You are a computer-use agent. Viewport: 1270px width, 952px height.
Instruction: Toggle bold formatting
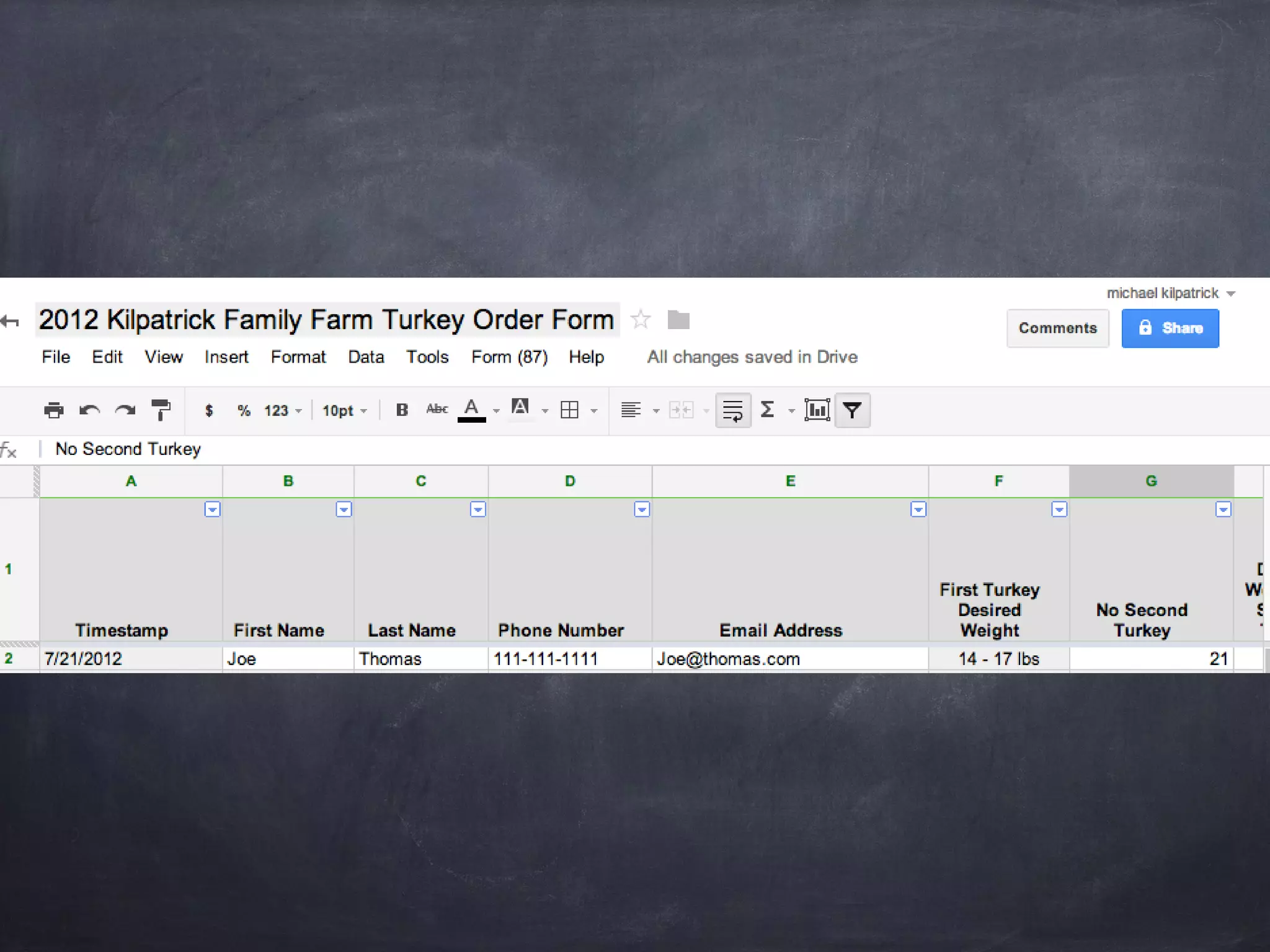pos(402,410)
